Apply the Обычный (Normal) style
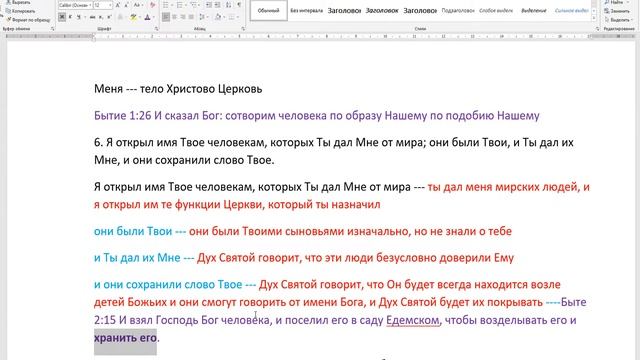Viewport: 640px width, 360px height. click(x=268, y=11)
